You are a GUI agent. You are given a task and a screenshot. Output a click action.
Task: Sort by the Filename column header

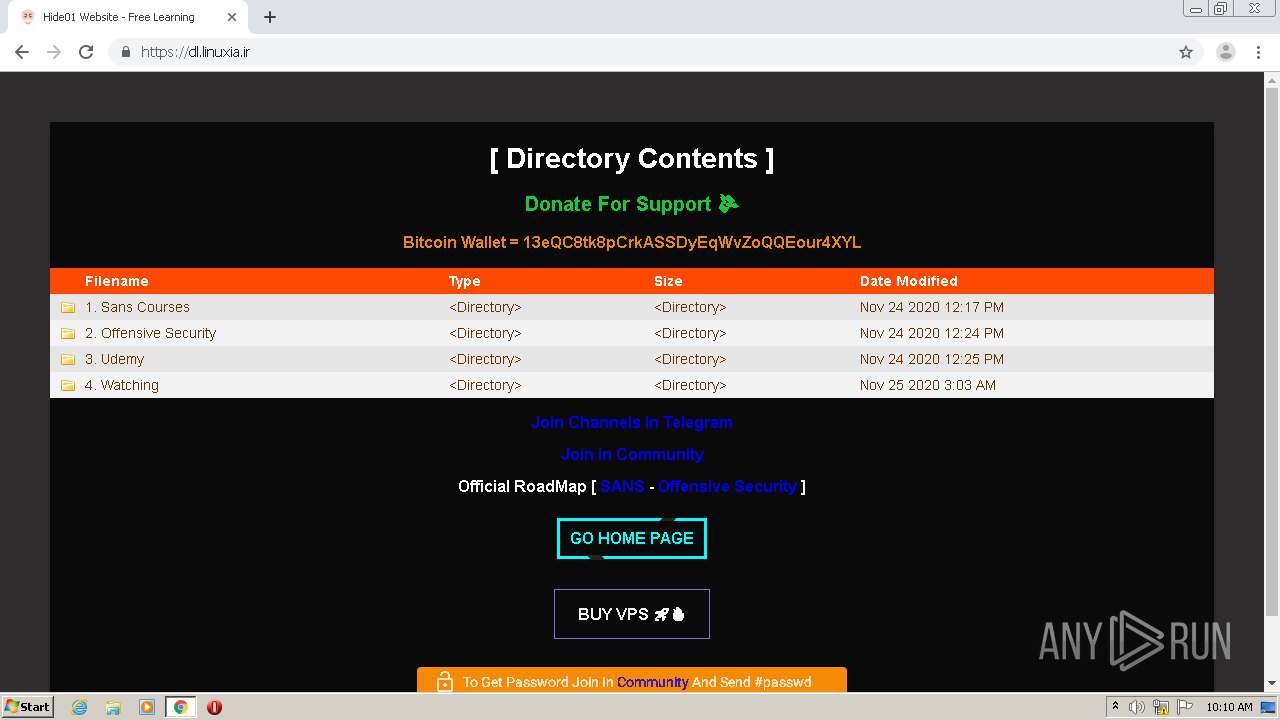116,281
